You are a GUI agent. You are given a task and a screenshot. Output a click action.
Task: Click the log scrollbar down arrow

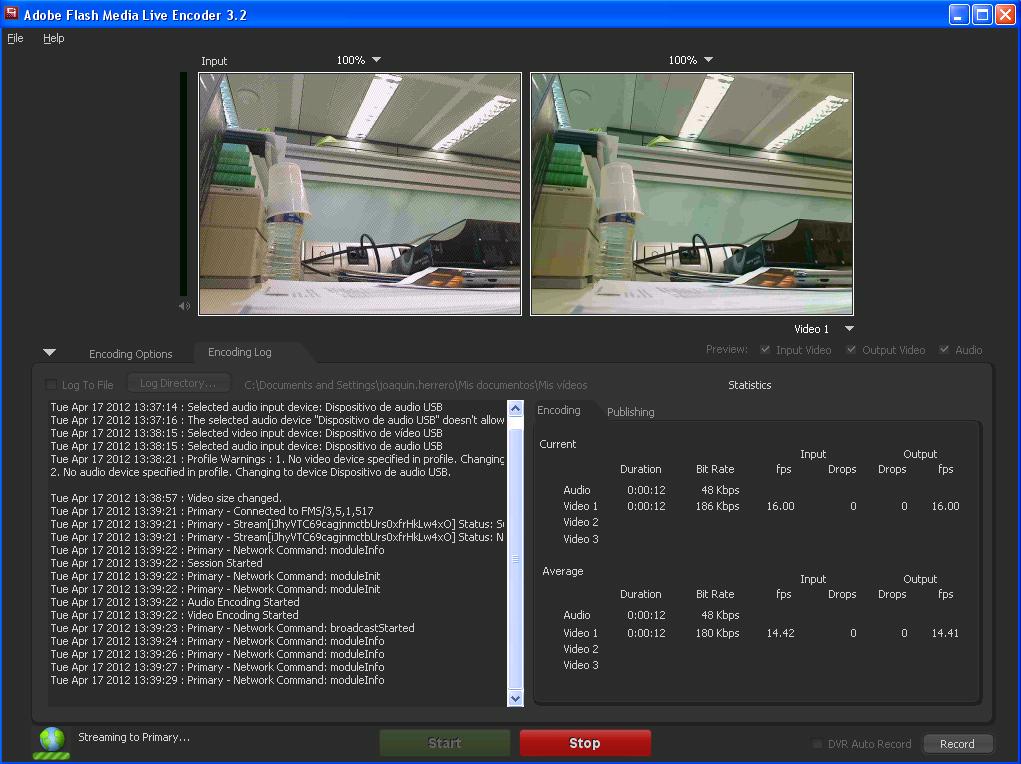(x=515, y=698)
